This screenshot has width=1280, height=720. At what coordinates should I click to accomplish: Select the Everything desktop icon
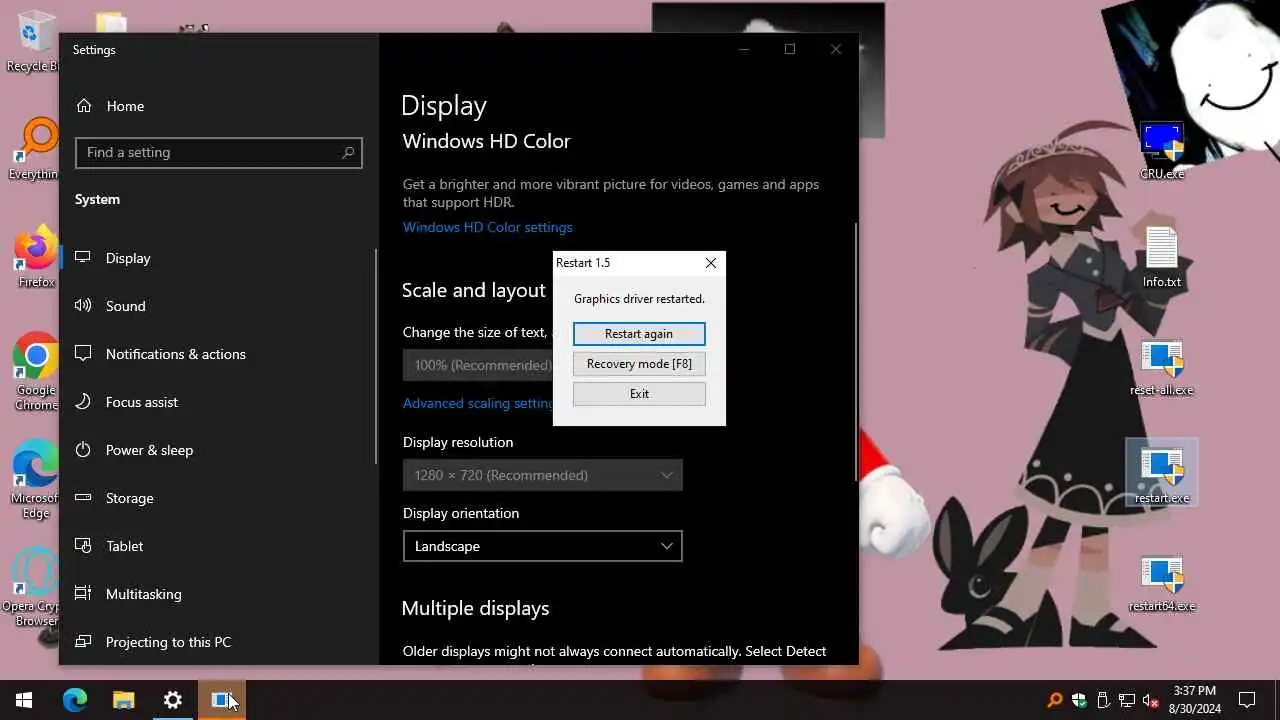[x=36, y=150]
